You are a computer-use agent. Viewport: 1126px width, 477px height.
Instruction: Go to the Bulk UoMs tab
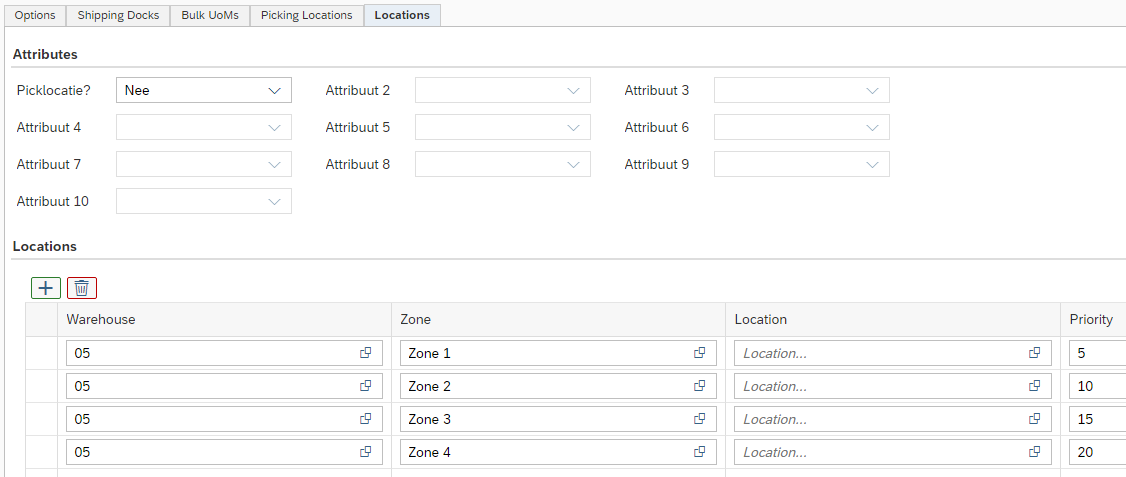point(210,15)
